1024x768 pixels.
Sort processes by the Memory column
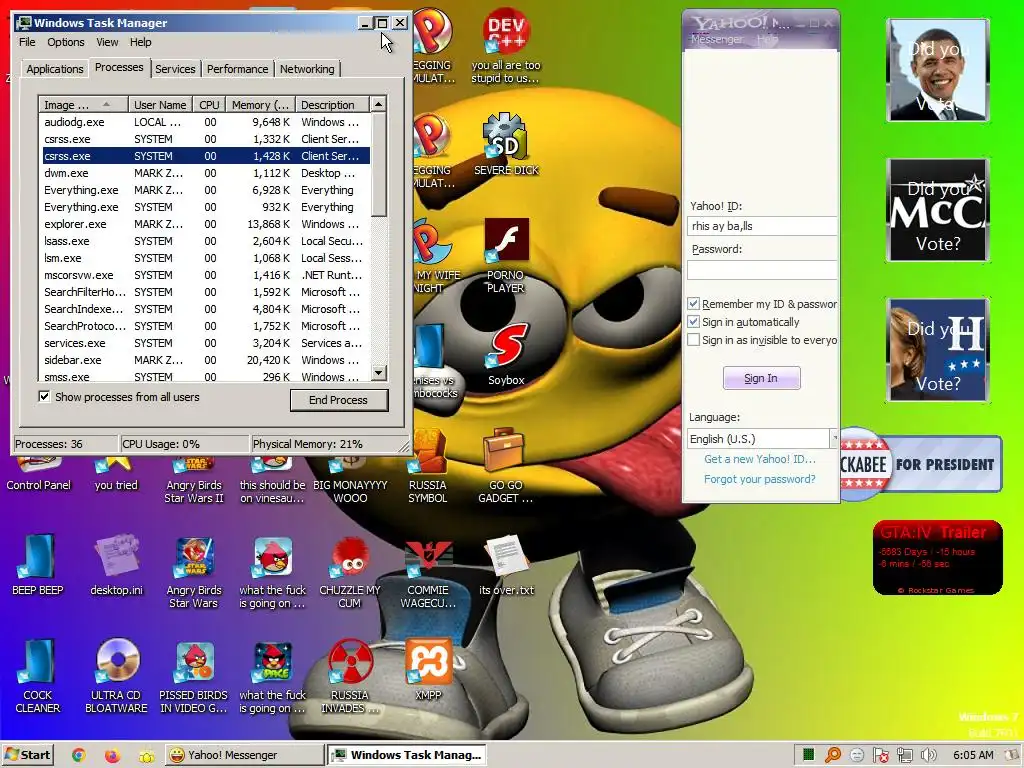tap(259, 104)
